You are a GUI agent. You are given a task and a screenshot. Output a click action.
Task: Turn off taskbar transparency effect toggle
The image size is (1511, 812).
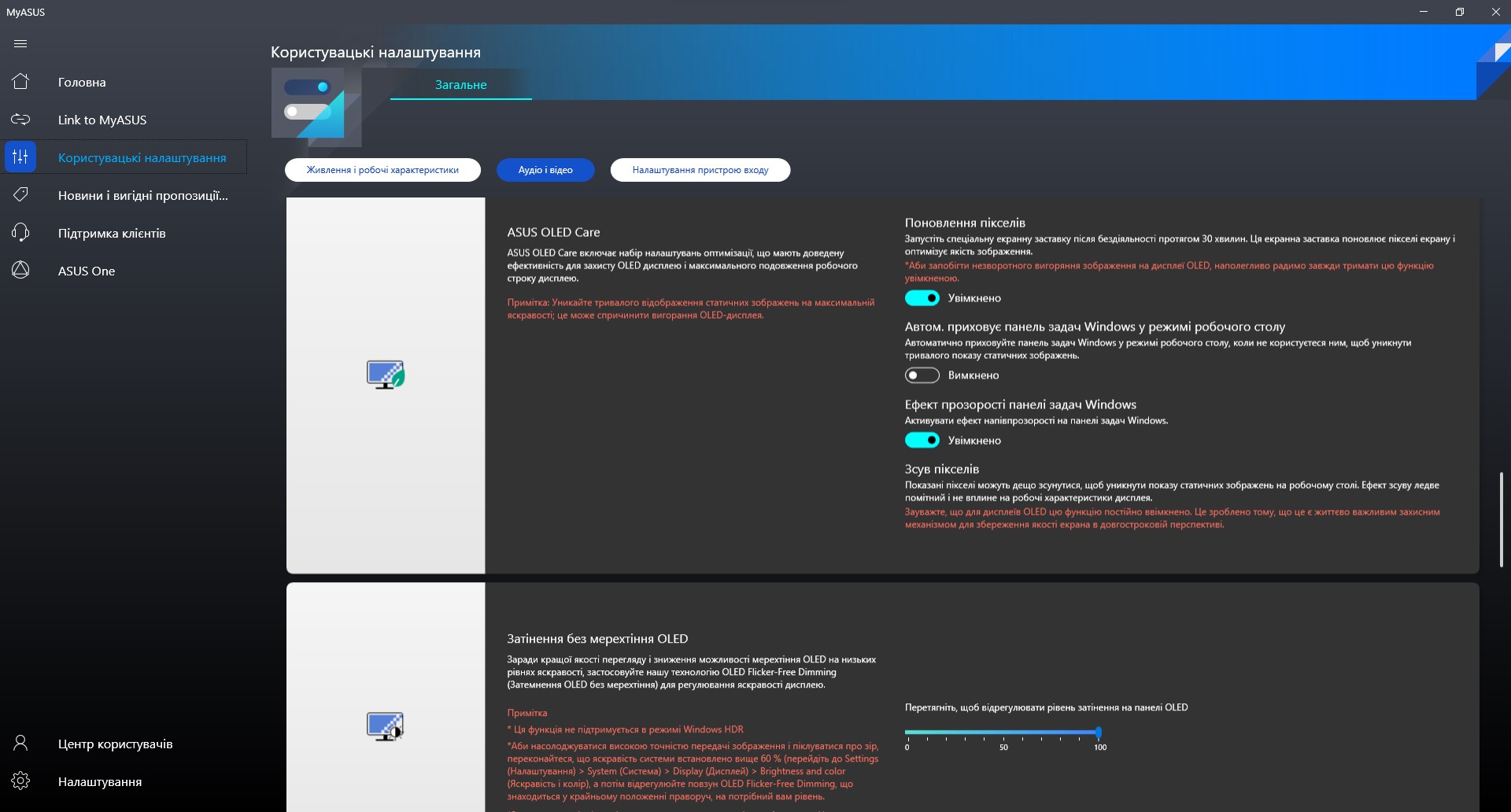922,441
